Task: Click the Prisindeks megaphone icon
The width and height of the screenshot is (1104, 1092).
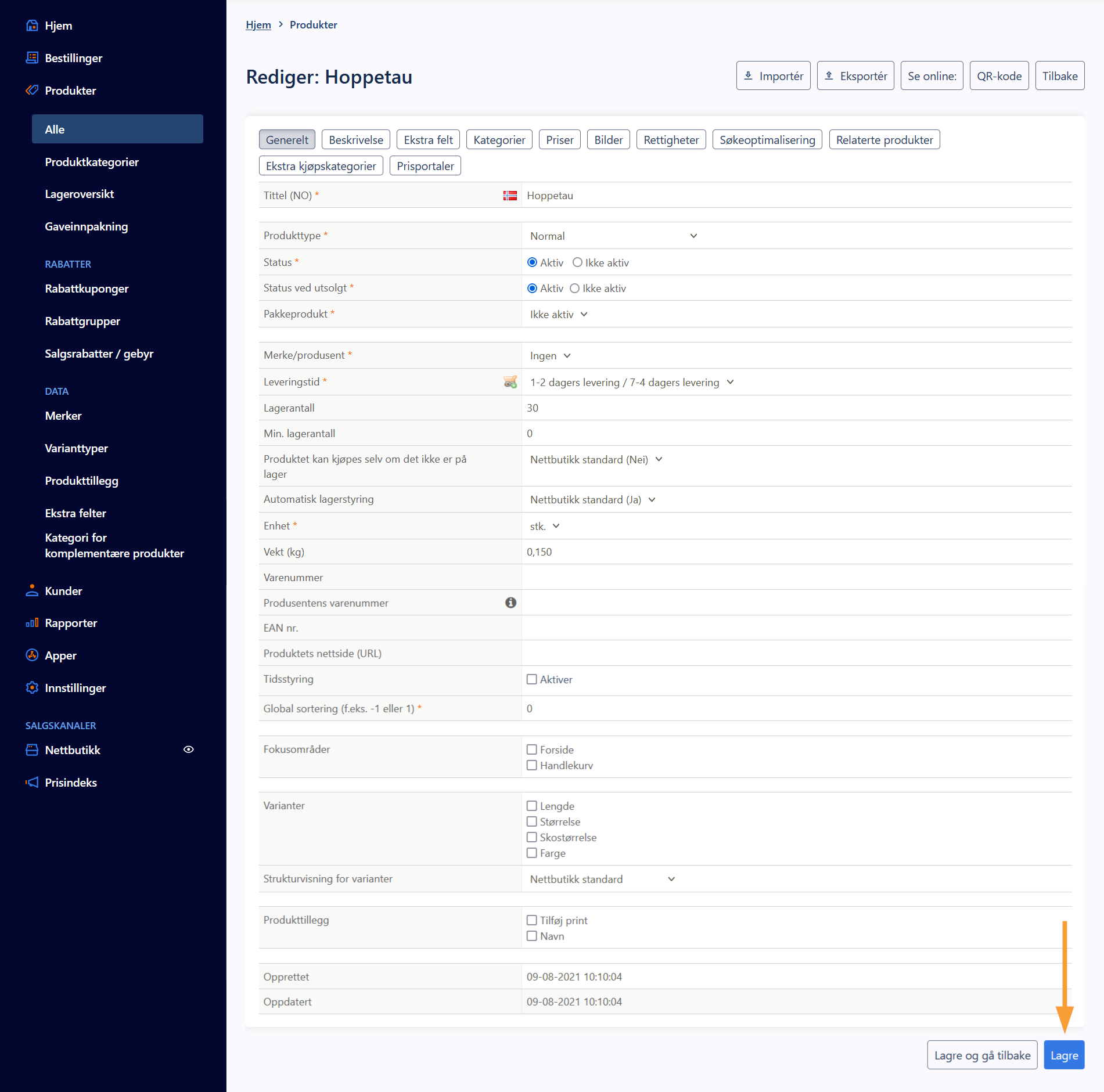Action: coord(32,783)
